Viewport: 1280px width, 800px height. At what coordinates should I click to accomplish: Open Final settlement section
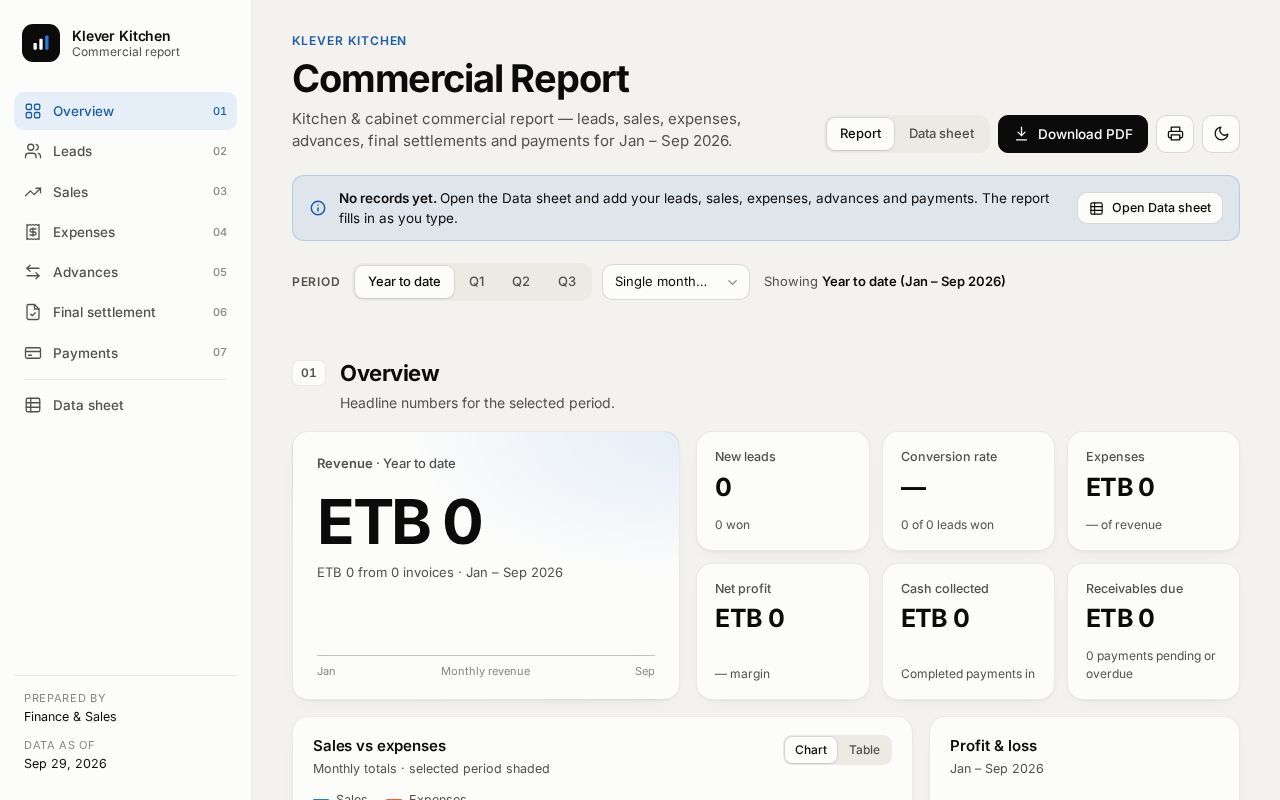[x=125, y=312]
